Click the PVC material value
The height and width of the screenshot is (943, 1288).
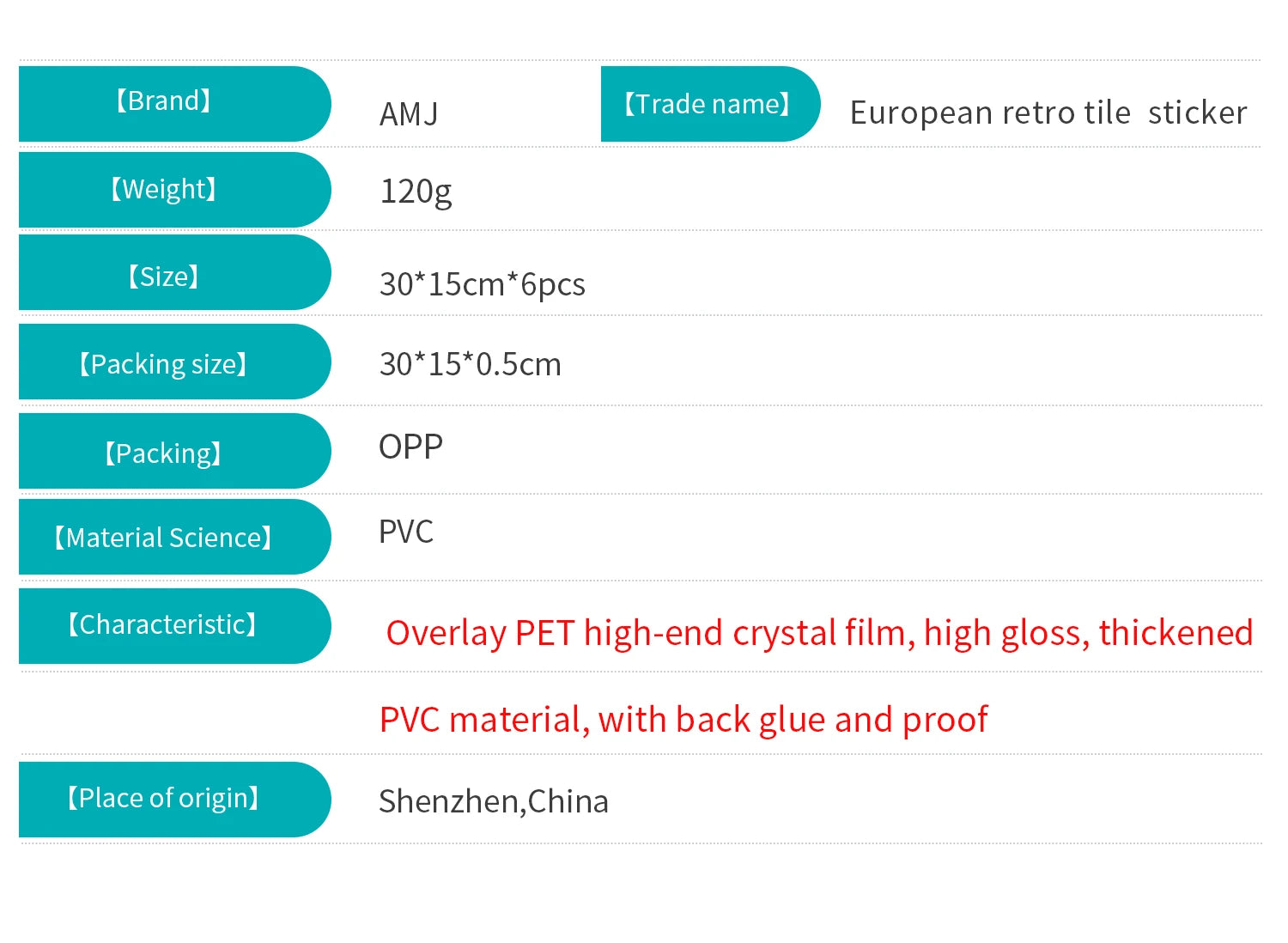coord(406,532)
